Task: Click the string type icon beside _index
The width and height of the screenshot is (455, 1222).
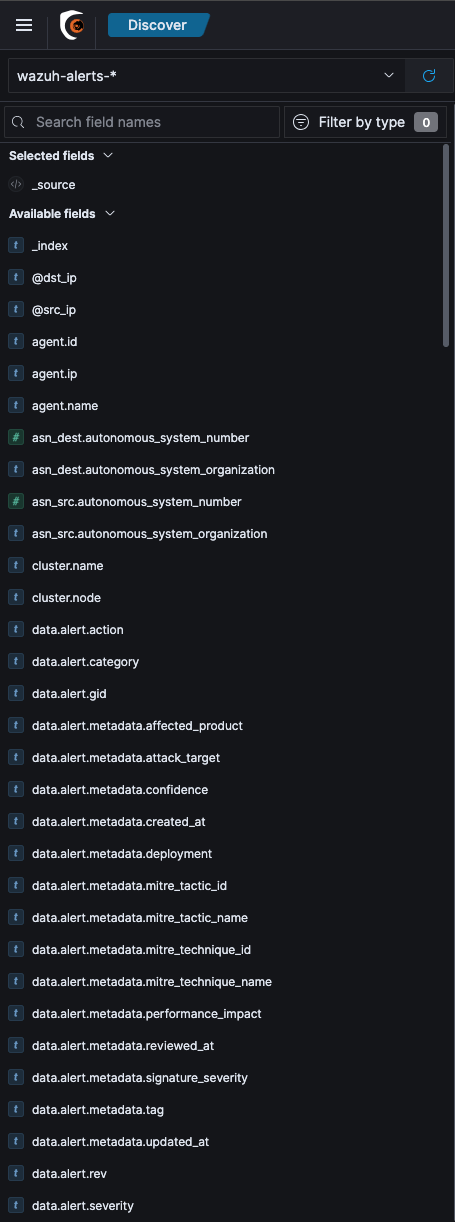Action: 16,246
